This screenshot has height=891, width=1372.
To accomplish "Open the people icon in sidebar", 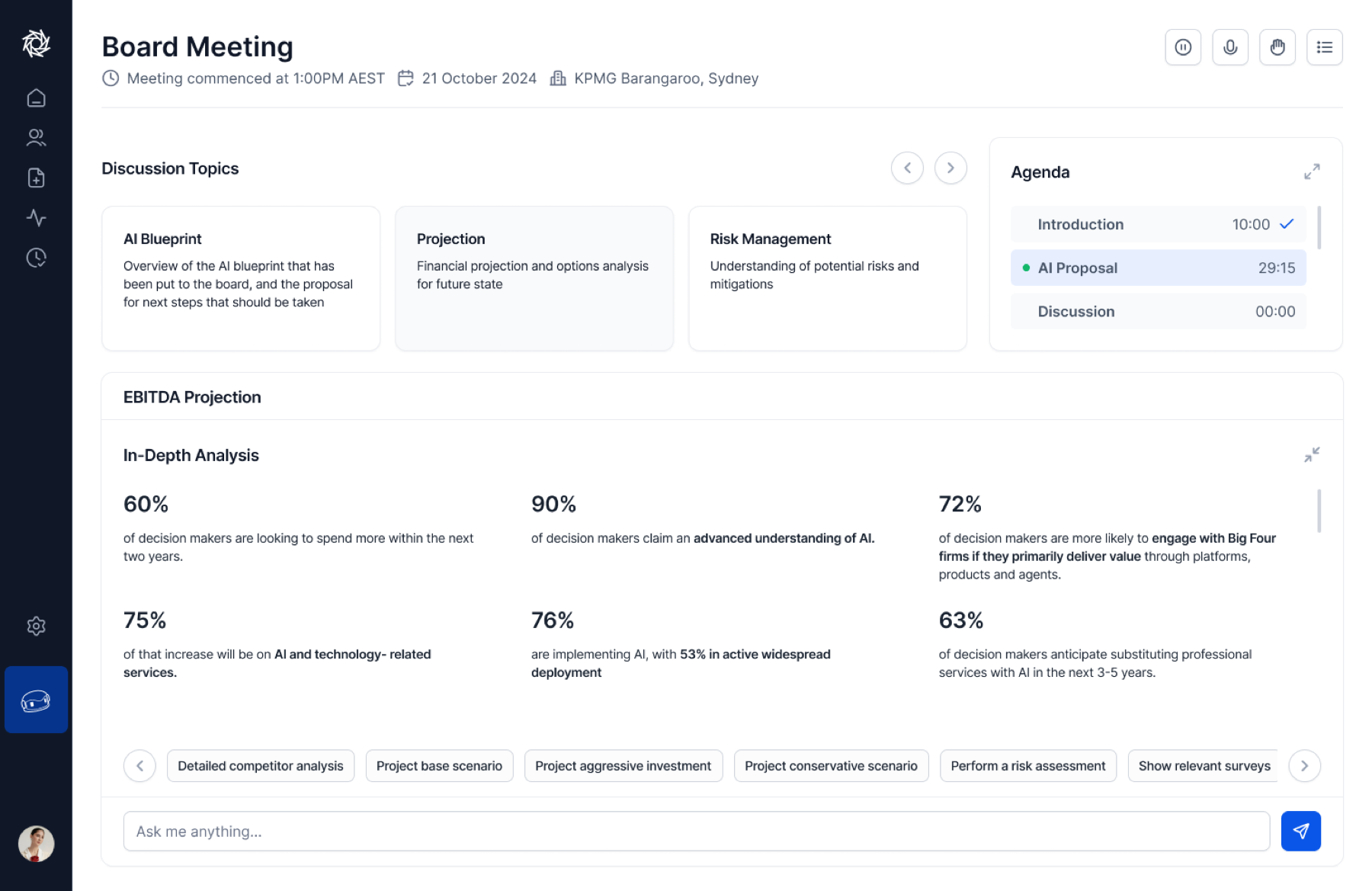I will coord(36,137).
